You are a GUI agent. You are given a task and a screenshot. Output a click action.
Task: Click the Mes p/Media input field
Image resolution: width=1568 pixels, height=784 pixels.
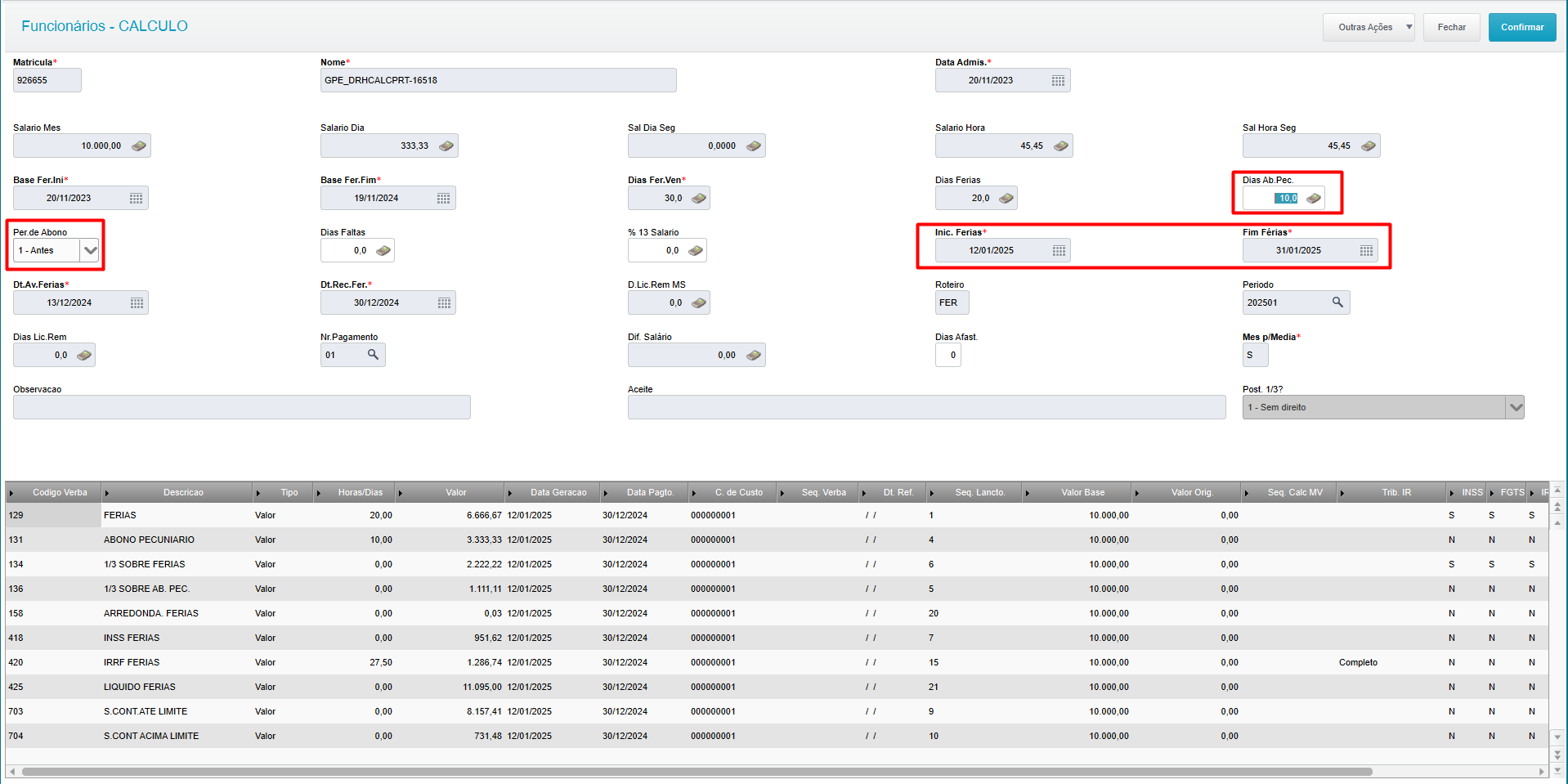point(1256,355)
